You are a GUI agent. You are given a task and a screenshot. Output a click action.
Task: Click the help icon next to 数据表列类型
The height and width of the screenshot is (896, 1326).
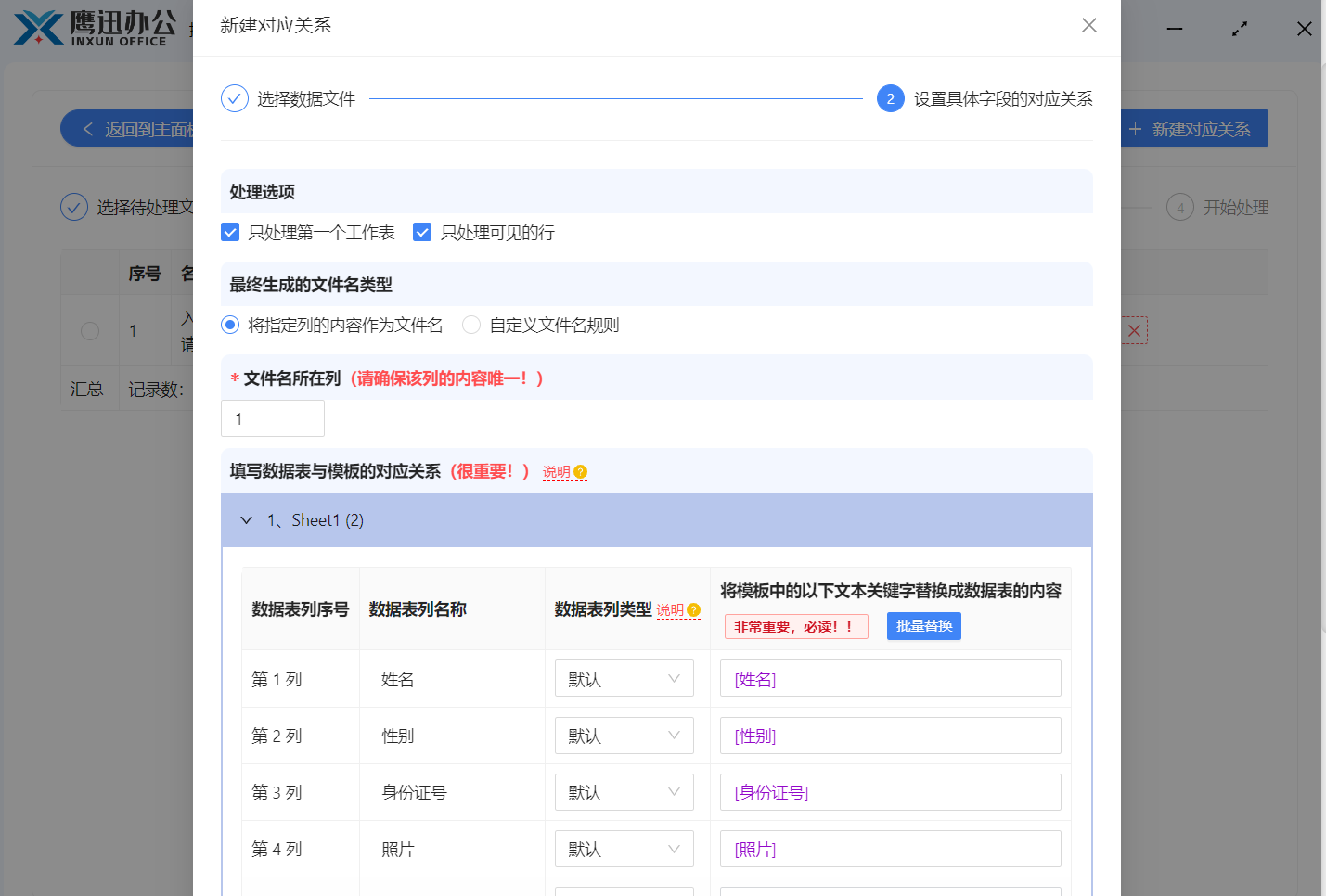tap(693, 610)
